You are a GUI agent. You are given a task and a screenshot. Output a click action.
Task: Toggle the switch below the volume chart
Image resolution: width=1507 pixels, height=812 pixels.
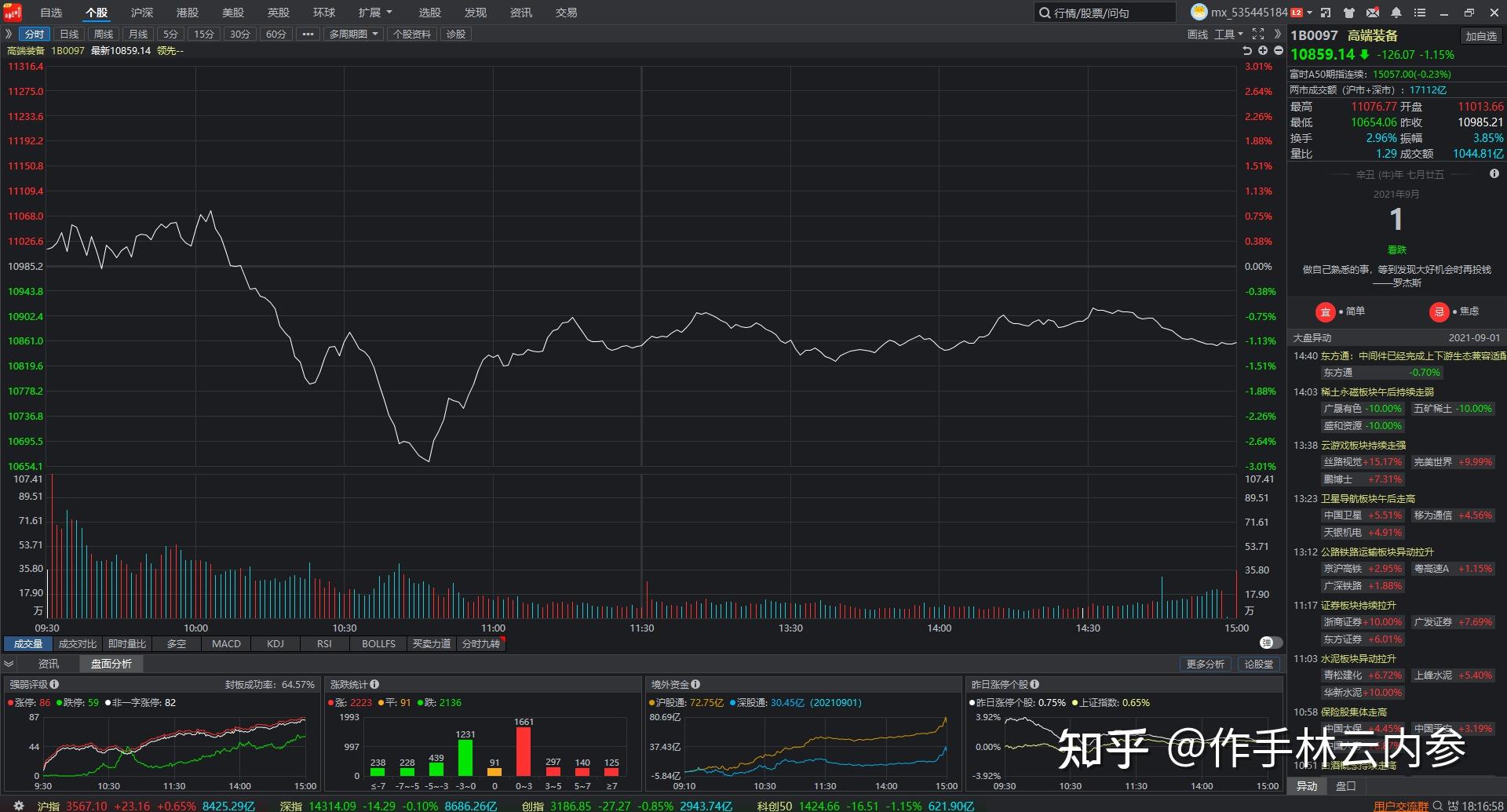[1266, 643]
